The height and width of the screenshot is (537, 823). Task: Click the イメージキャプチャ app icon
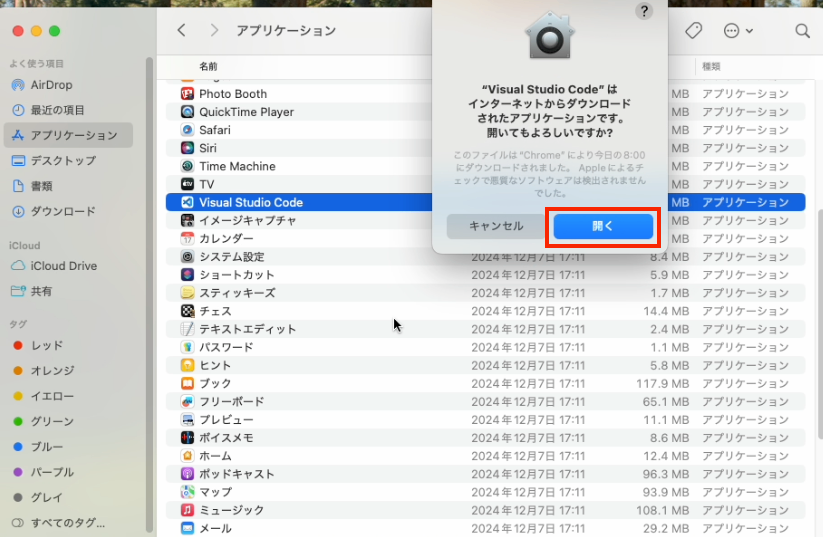(187, 220)
